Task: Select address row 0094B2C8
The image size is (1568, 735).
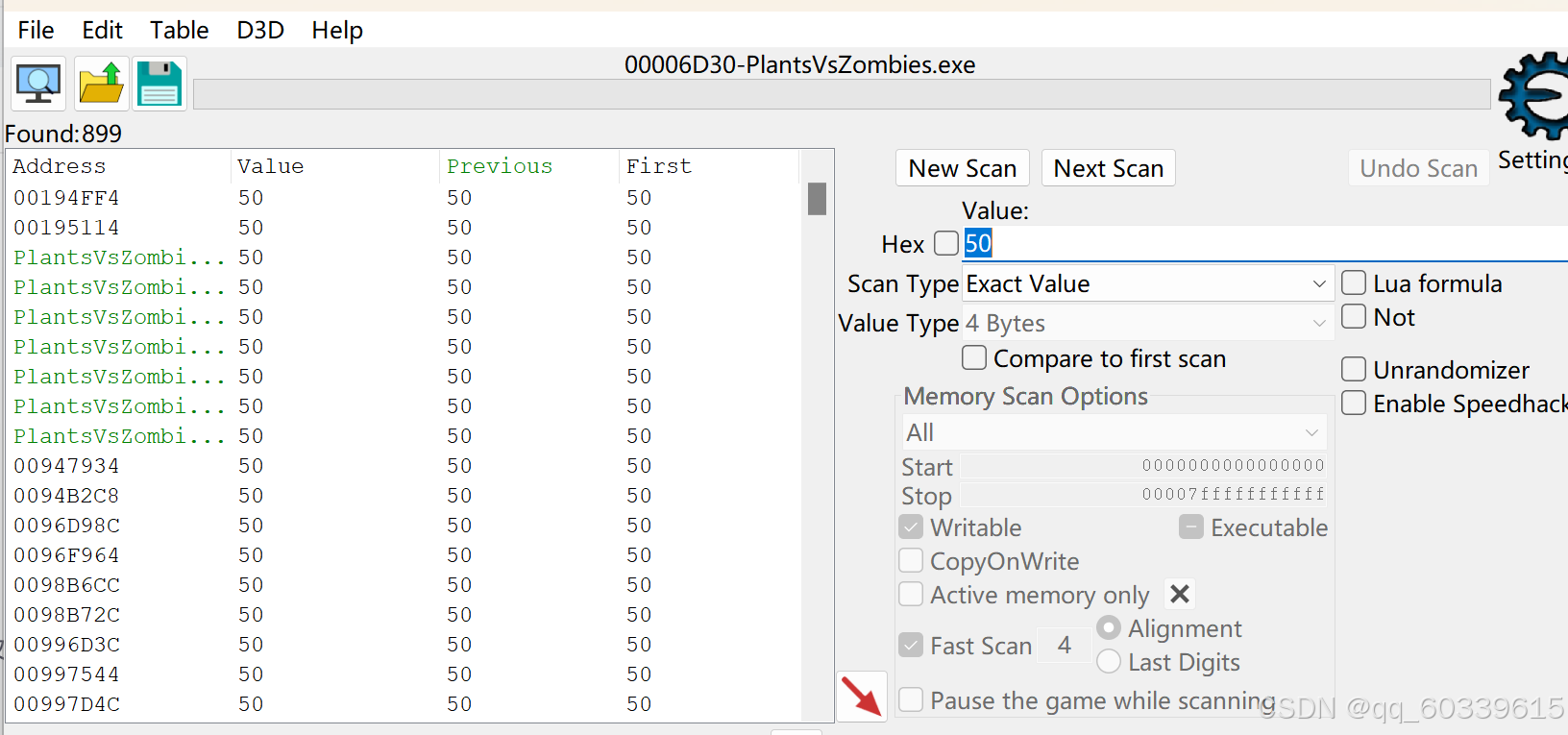Action: click(404, 495)
